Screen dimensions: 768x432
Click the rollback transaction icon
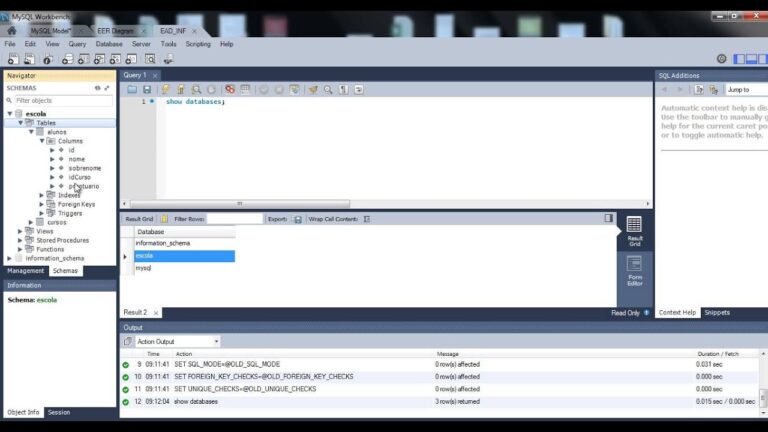(x=279, y=90)
